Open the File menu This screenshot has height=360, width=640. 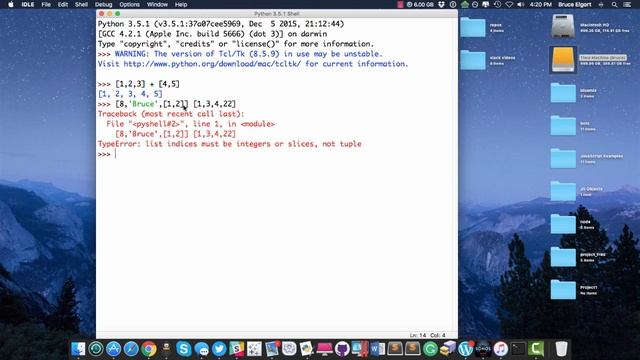pos(46,4)
